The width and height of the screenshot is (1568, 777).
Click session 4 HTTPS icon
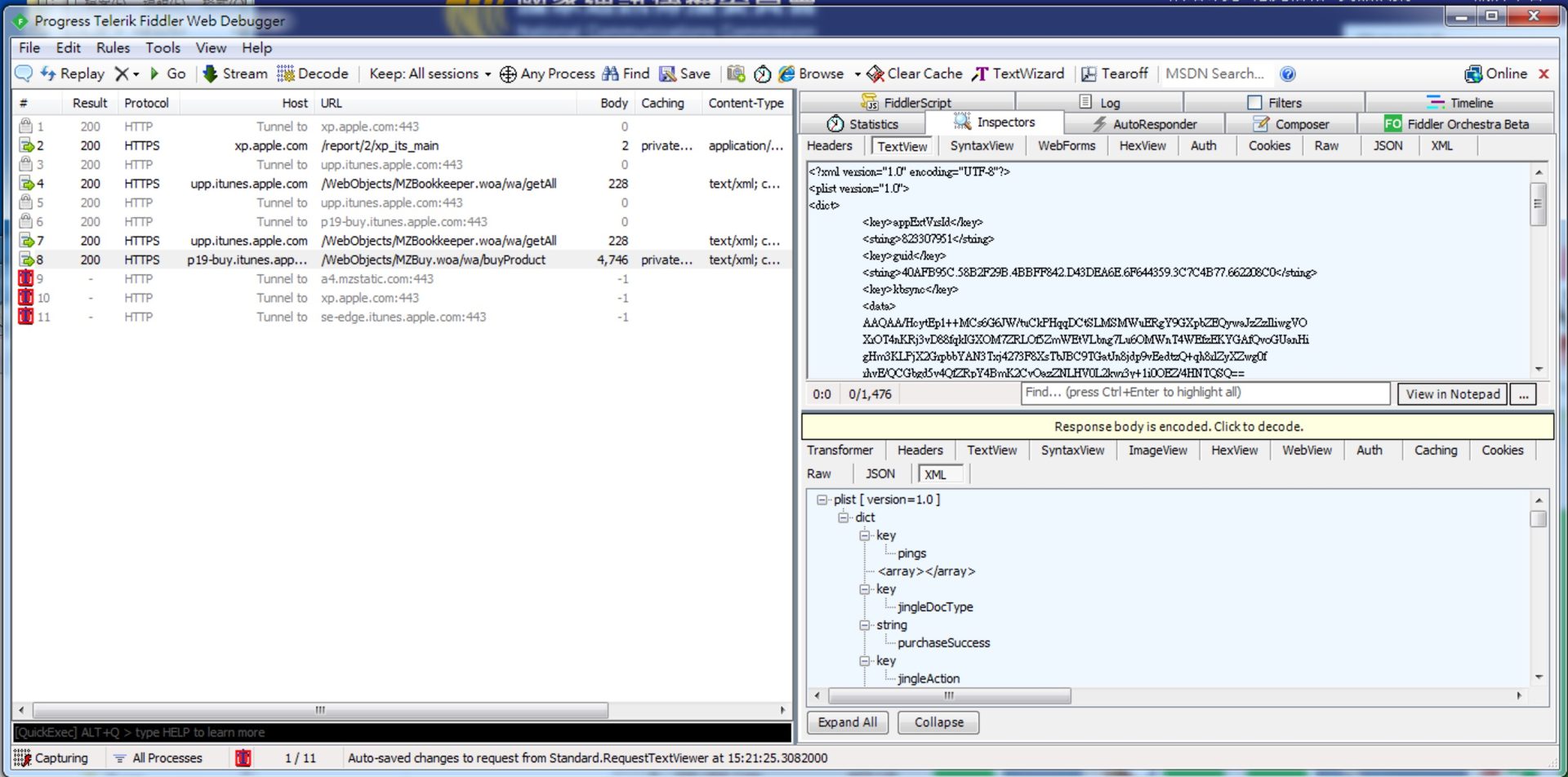(26, 184)
